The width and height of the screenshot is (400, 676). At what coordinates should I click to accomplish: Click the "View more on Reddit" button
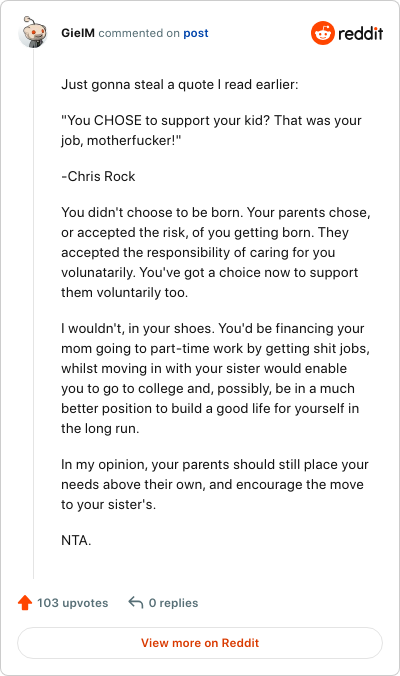(x=200, y=643)
